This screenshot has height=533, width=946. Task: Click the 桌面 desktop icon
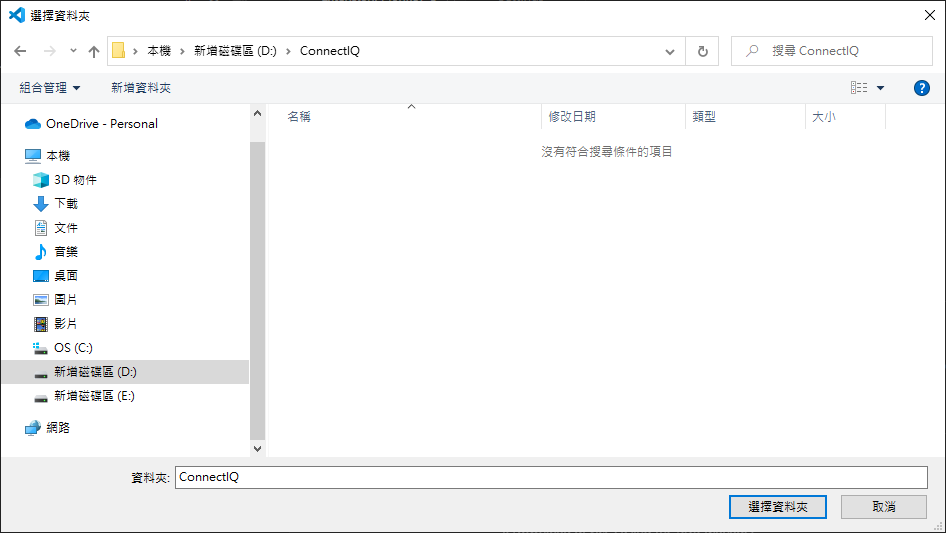(40, 276)
